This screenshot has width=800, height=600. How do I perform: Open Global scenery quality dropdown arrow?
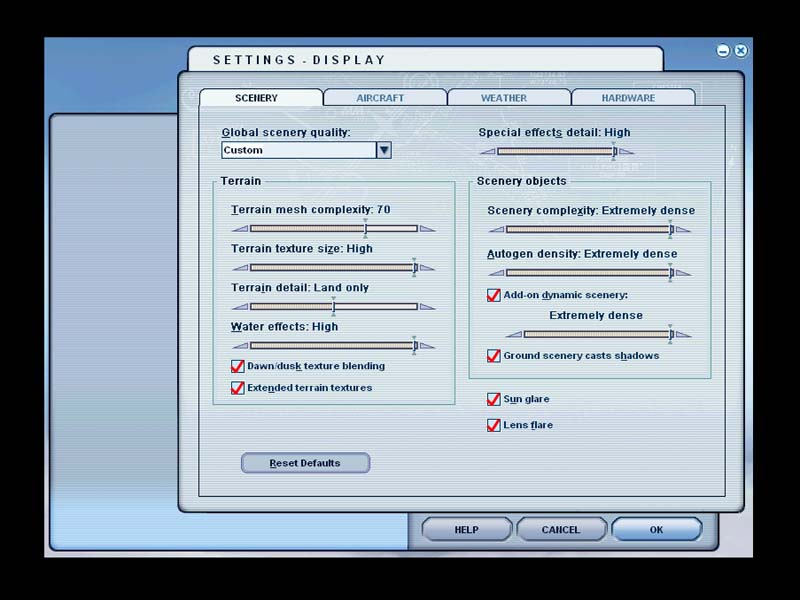click(x=384, y=150)
